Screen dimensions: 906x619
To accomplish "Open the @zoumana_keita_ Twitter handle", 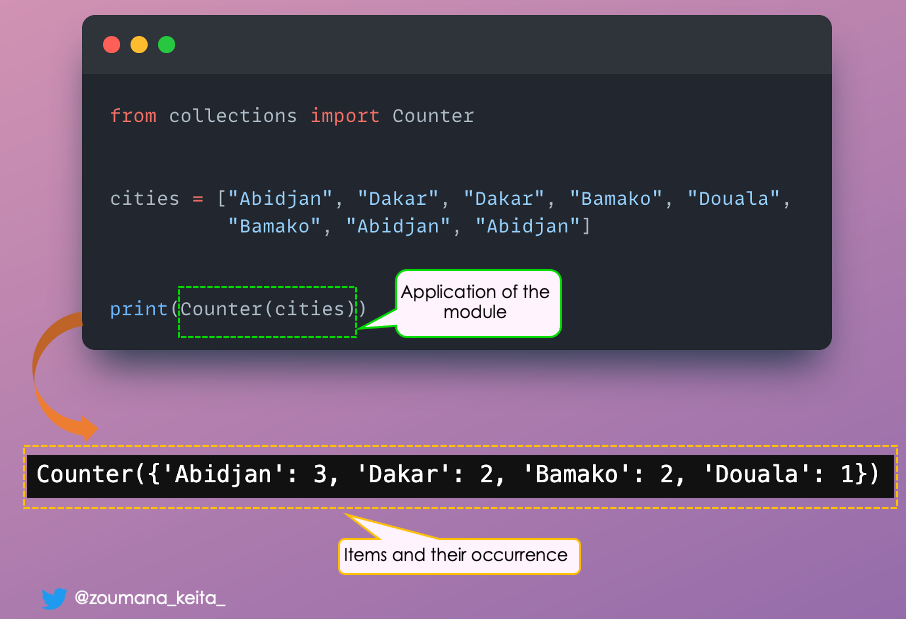I will click(x=150, y=599).
